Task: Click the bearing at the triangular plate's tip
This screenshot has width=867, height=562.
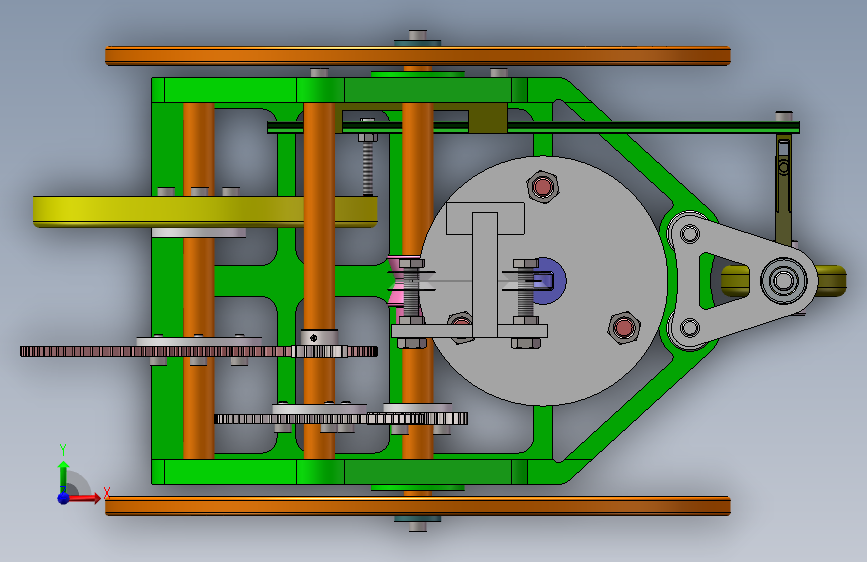Action: pyautogui.click(x=783, y=280)
